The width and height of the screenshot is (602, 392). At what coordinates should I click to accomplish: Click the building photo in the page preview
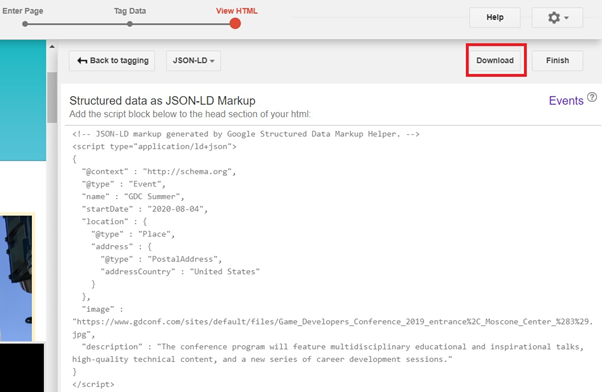tap(16, 278)
